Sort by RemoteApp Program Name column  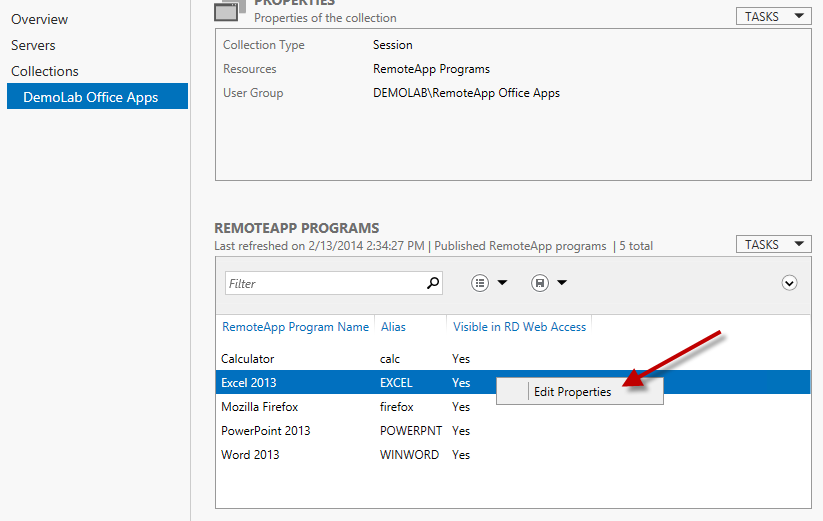point(295,326)
